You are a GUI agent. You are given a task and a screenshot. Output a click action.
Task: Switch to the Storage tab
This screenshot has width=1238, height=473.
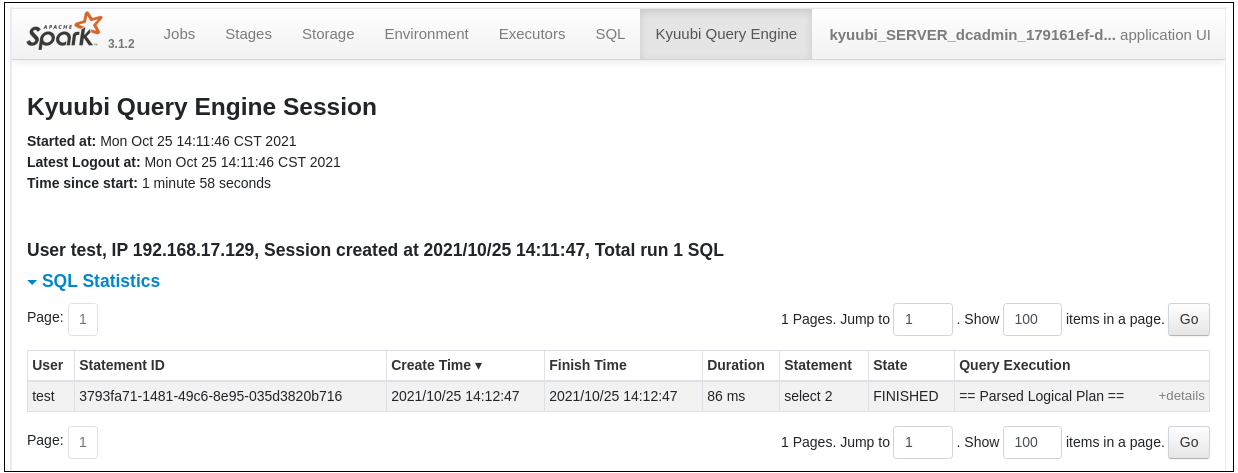click(x=328, y=34)
